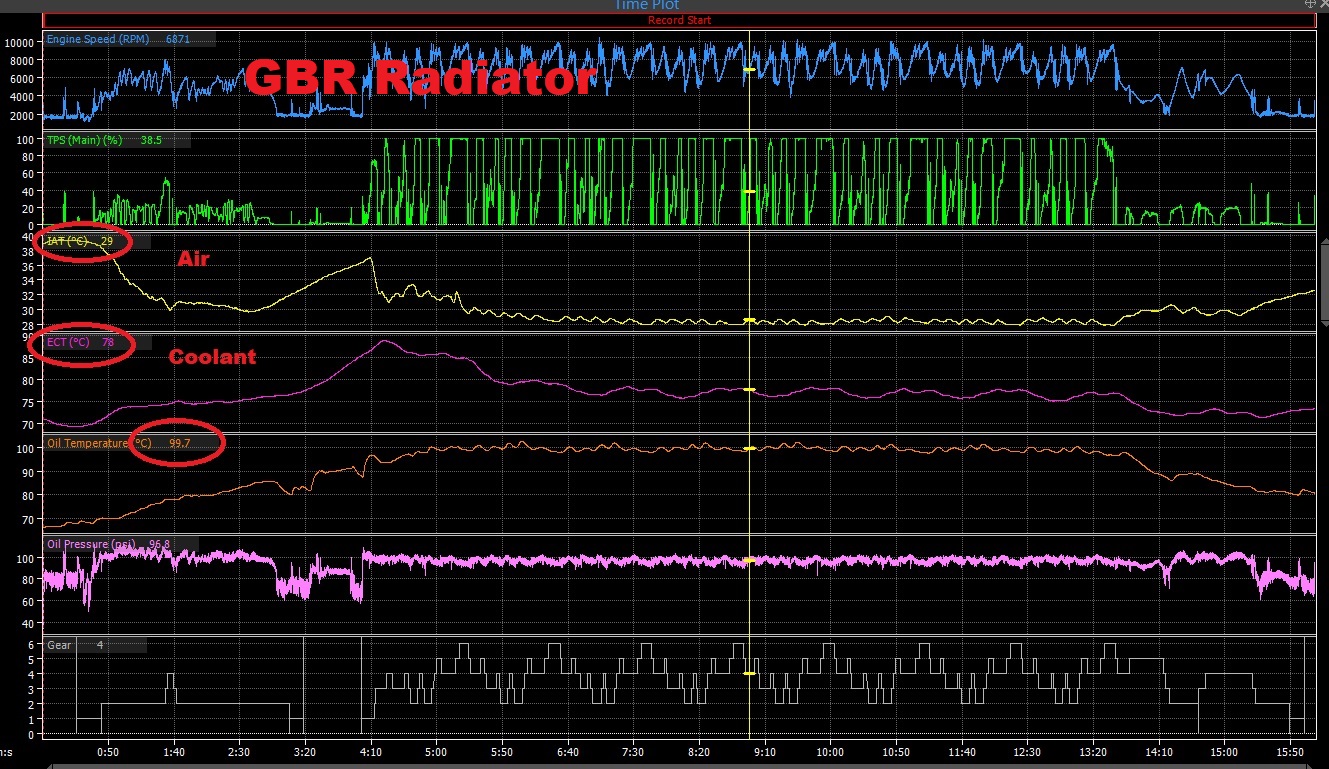The width and height of the screenshot is (1329, 769).
Task: Click the 1:40 time axis label
Action: [174, 751]
